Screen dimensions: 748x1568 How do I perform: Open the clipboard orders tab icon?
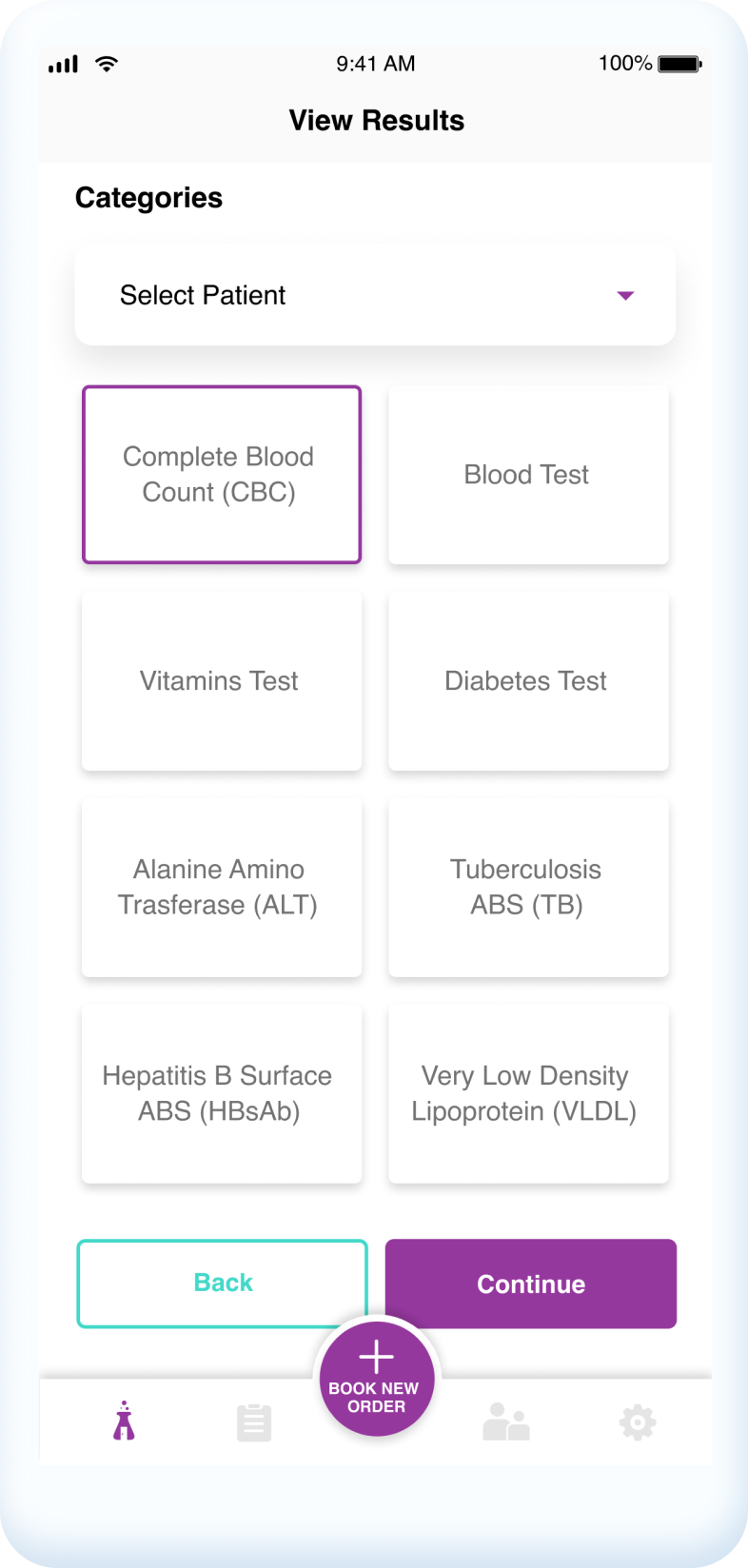click(254, 1422)
